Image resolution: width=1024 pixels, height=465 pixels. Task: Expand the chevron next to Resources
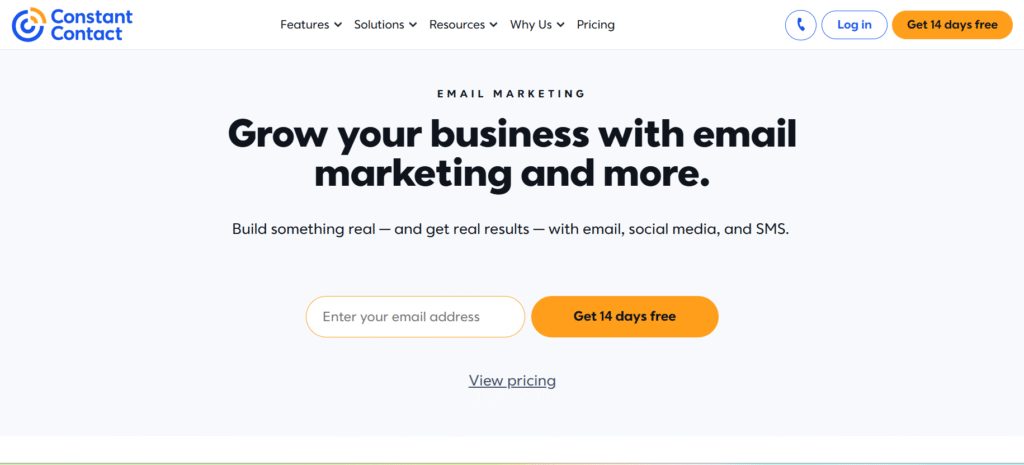(494, 25)
